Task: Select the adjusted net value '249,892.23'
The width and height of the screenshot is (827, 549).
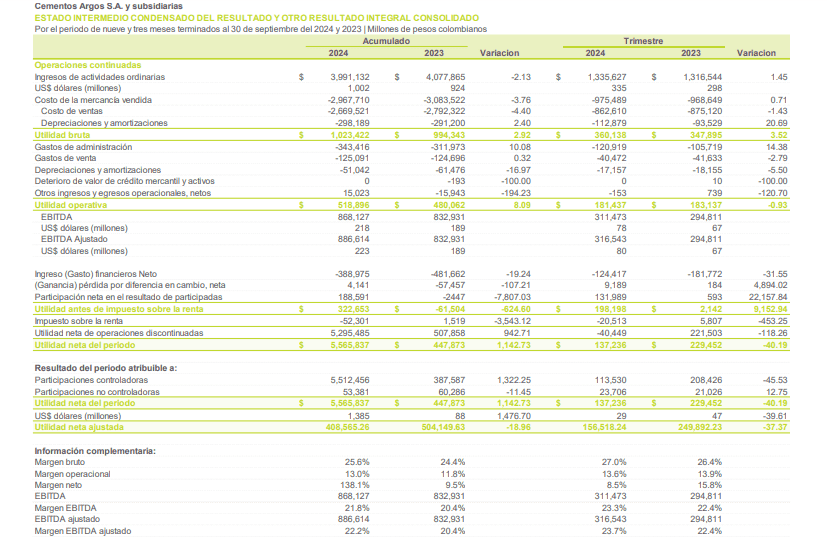Action: pos(700,427)
